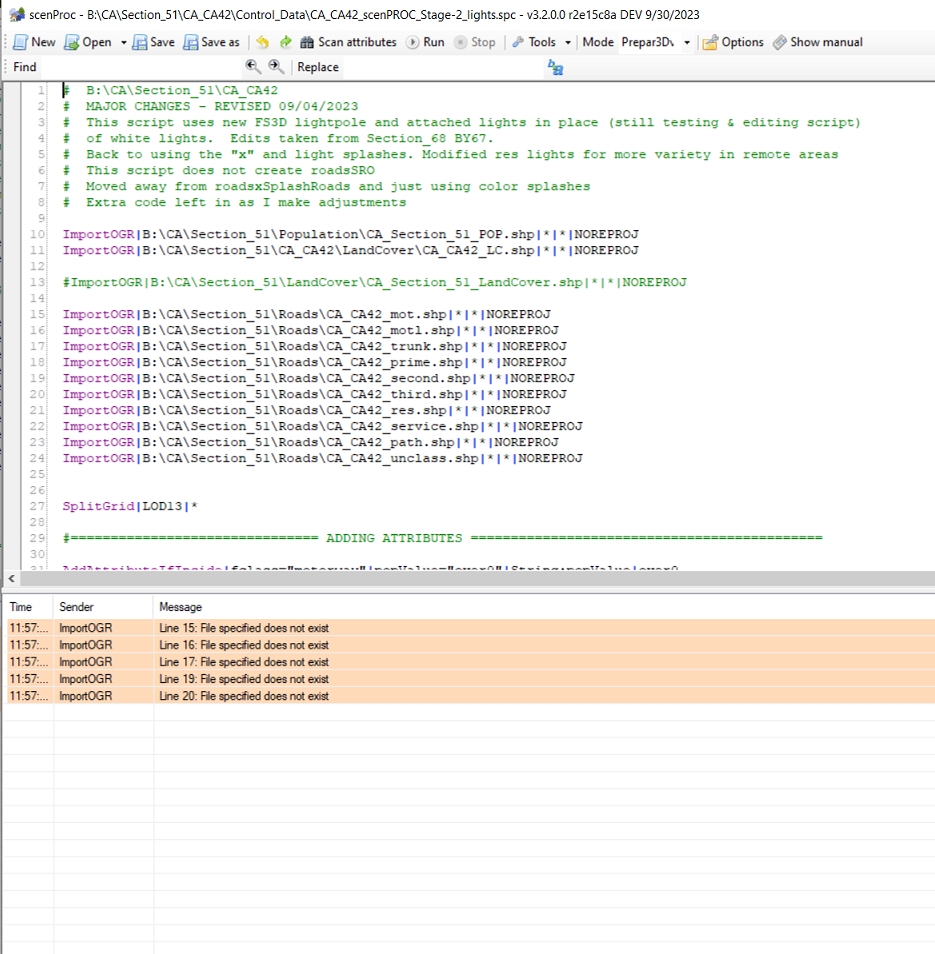Click the ImportOGR line for CA_CA42_second.shp
The height and width of the screenshot is (954, 935).
pyautogui.click(x=319, y=378)
